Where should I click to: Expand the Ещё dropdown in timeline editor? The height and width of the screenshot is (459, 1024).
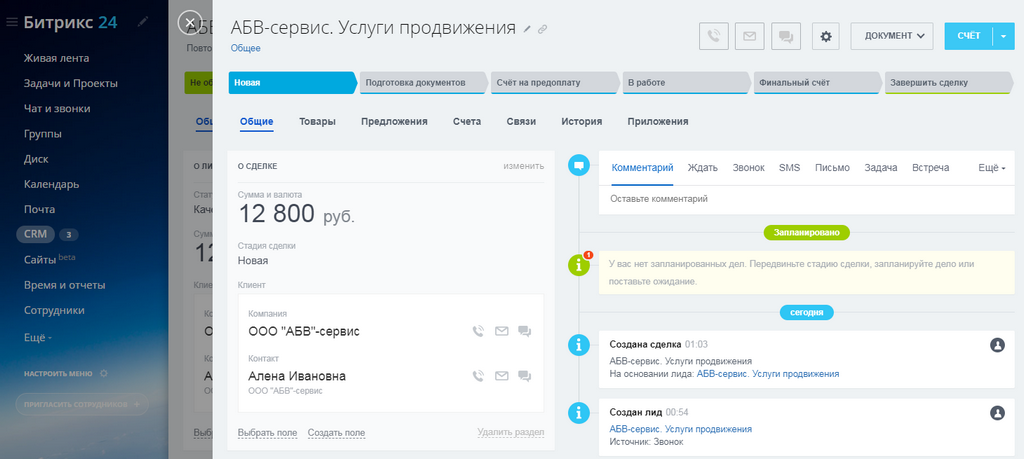point(992,168)
